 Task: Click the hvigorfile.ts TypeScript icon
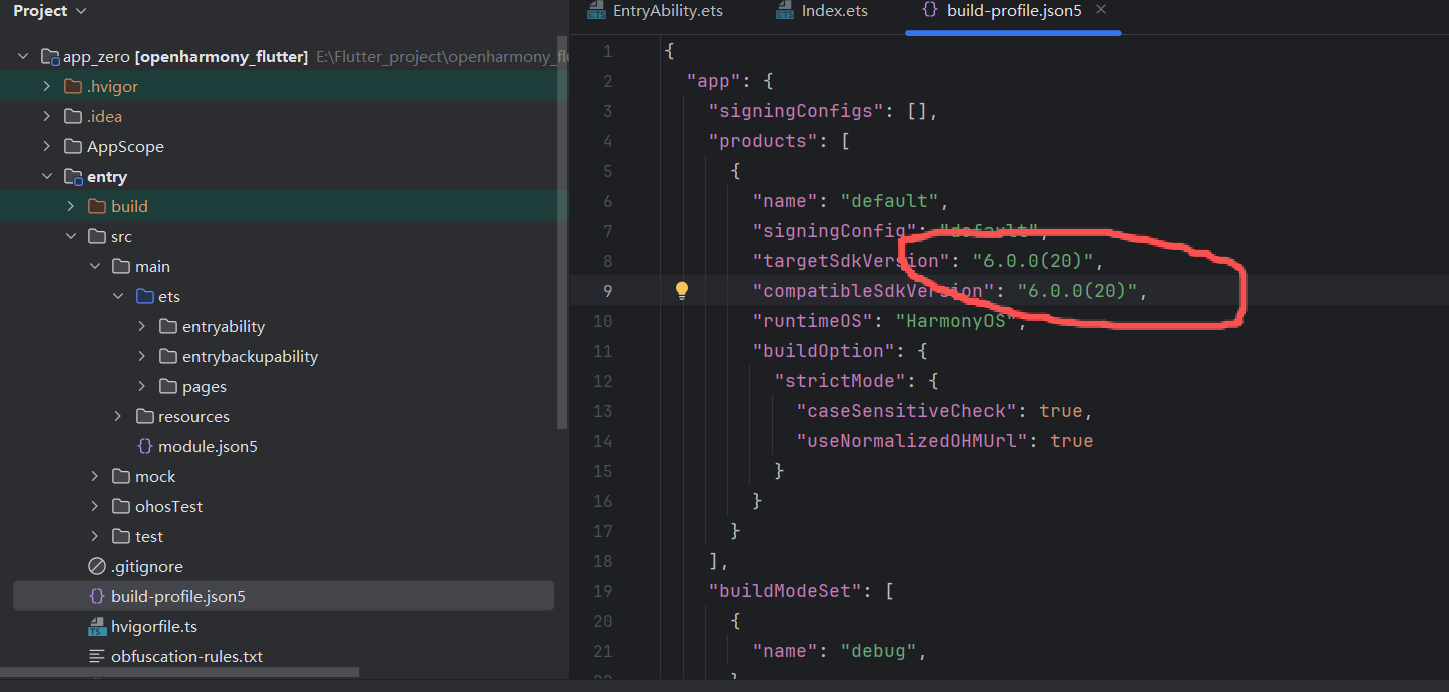(97, 627)
